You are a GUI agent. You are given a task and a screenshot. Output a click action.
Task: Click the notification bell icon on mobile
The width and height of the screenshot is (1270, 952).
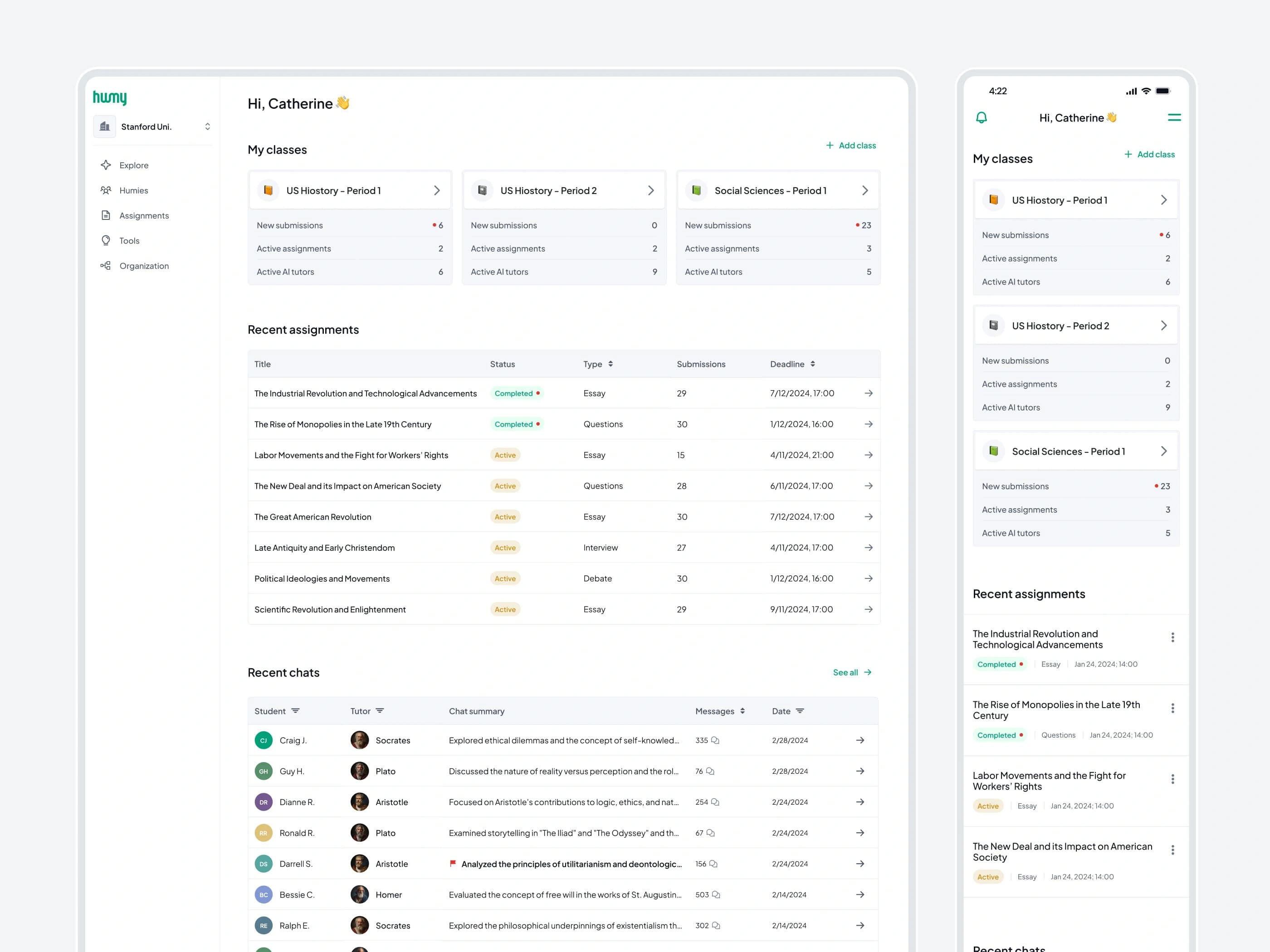(x=981, y=117)
